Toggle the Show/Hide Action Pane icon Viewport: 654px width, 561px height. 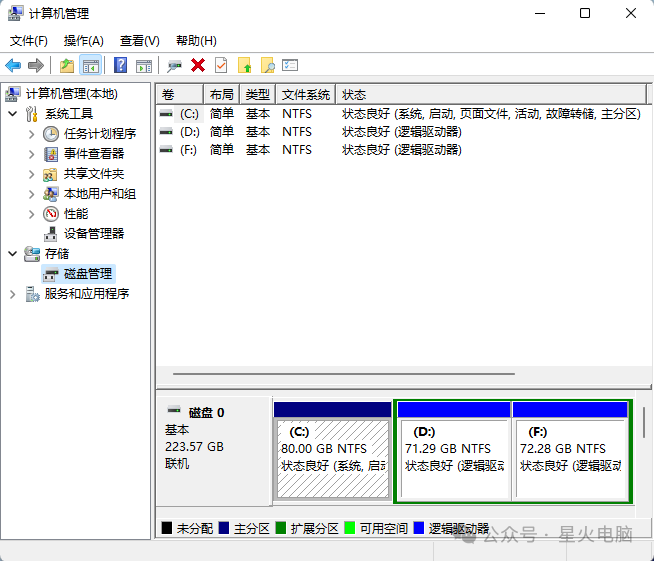(144, 65)
